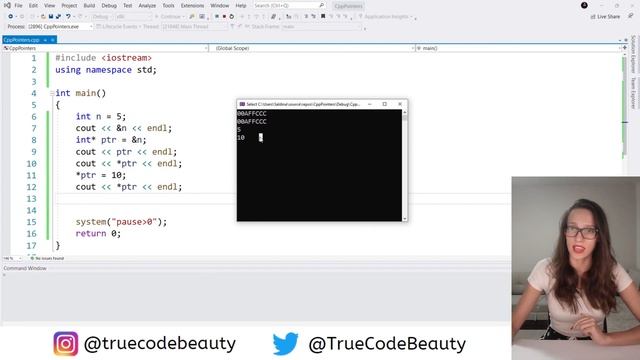
Task: Open the File menu
Action: pos(18,6)
